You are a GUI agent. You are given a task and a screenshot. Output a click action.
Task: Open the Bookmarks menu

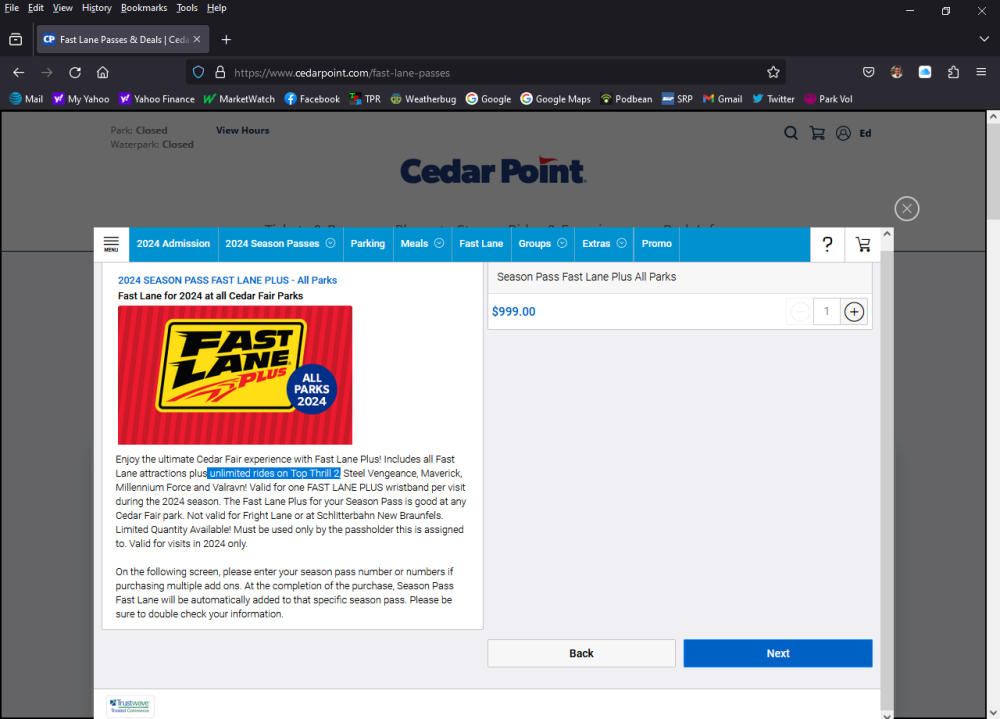(x=144, y=8)
